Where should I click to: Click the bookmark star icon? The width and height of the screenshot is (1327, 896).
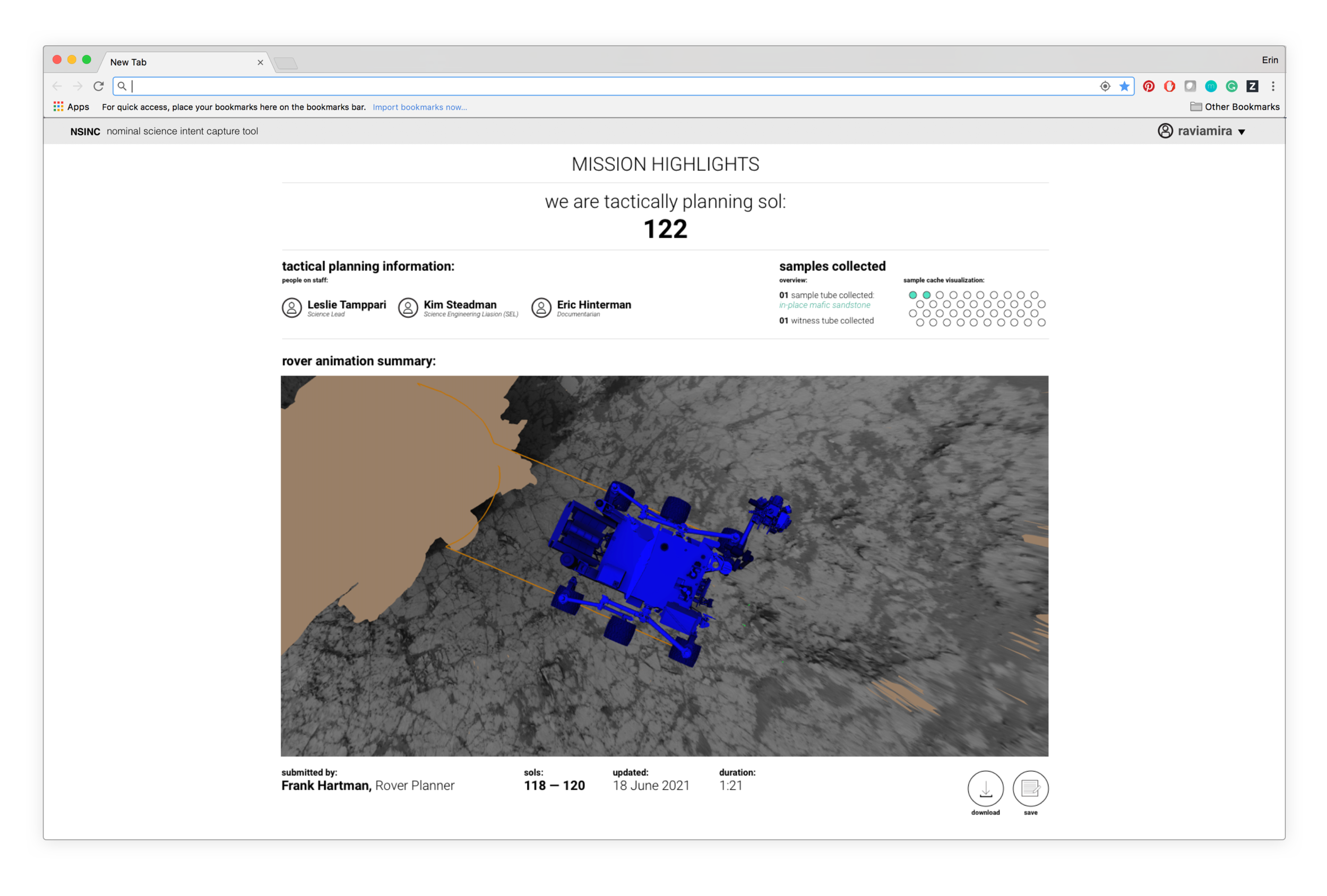(1124, 86)
